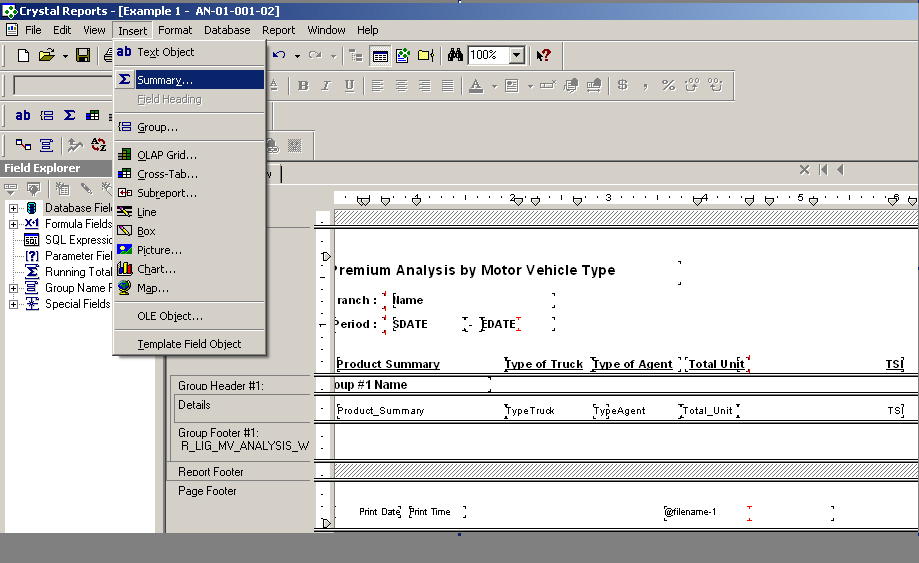
Task: Click the Save diskette icon
Action: (x=83, y=55)
